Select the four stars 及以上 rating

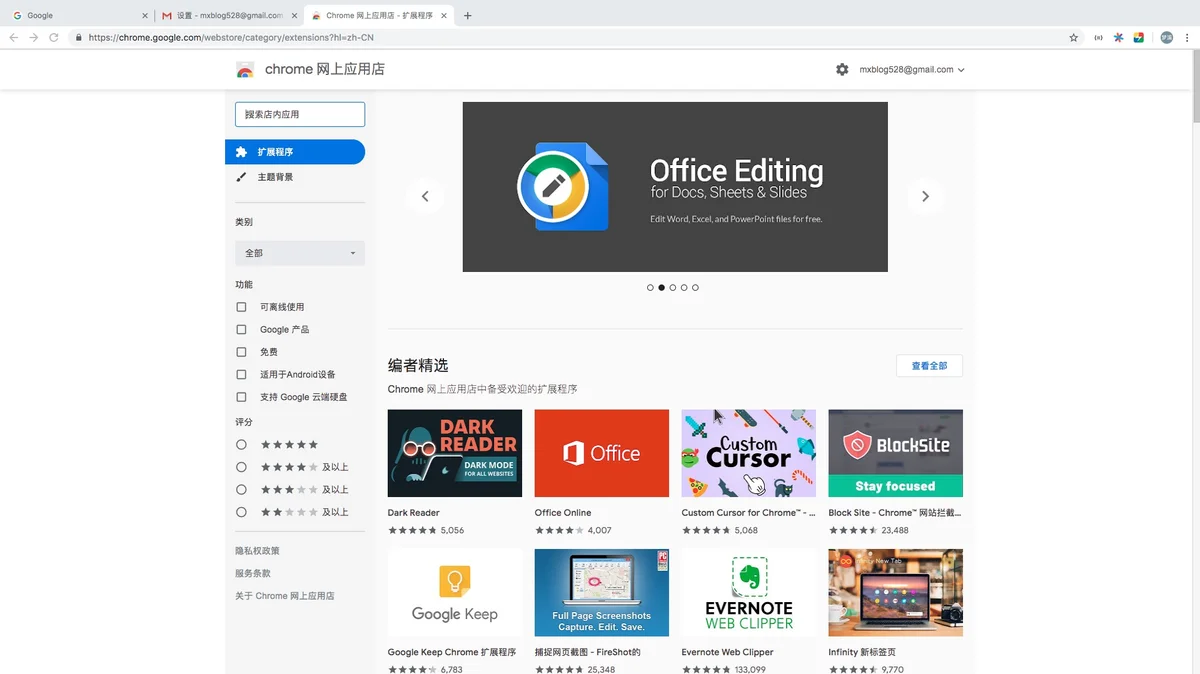(241, 467)
